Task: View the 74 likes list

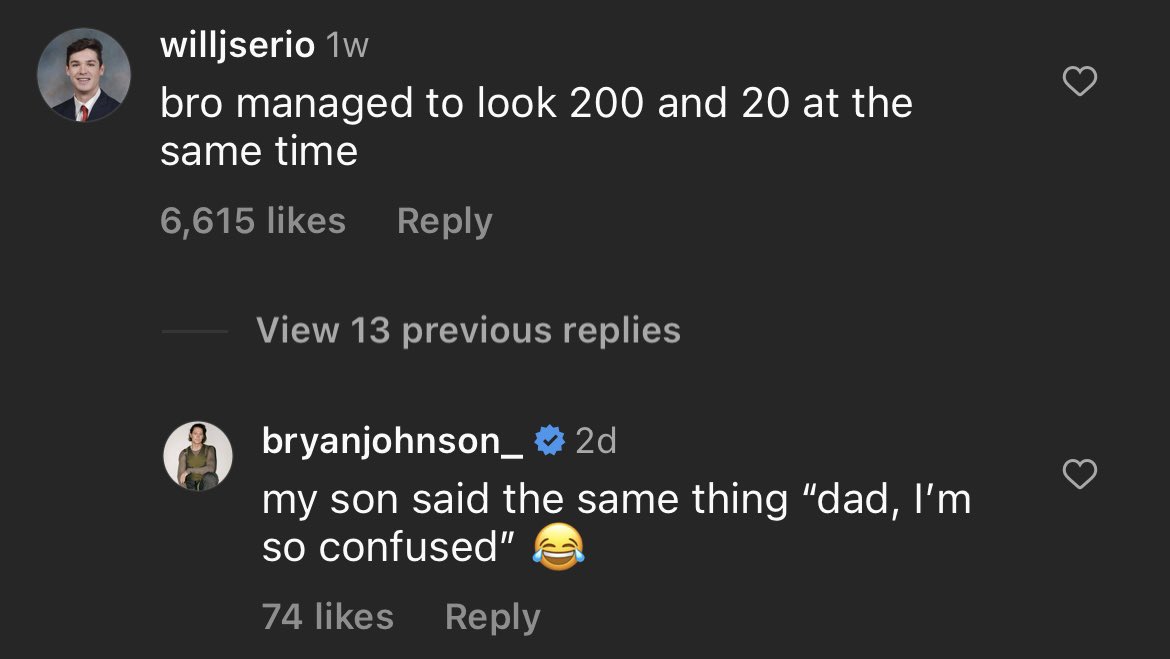Action: click(327, 617)
